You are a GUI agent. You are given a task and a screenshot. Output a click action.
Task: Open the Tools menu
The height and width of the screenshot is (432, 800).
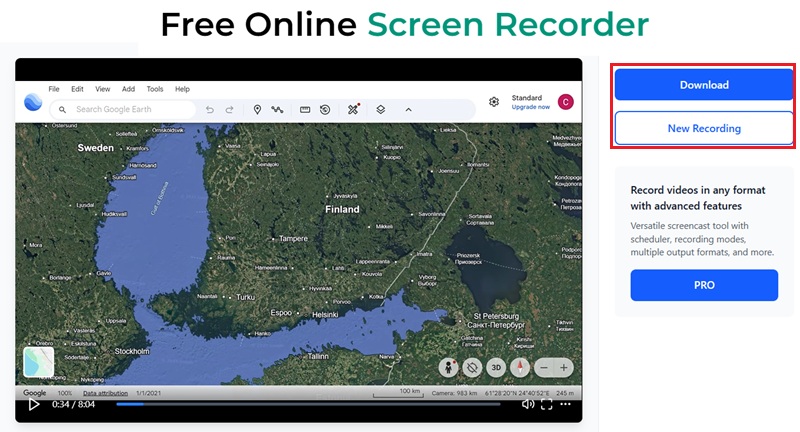click(x=155, y=89)
